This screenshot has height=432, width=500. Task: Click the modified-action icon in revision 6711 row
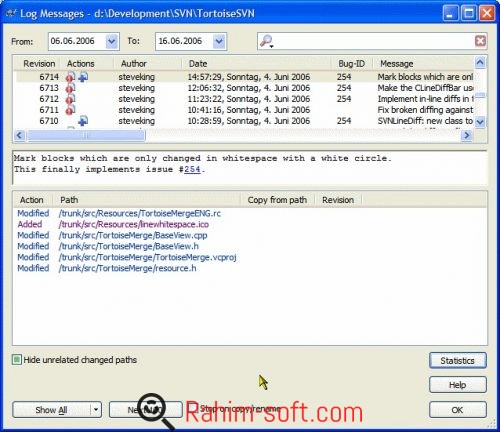pos(70,110)
